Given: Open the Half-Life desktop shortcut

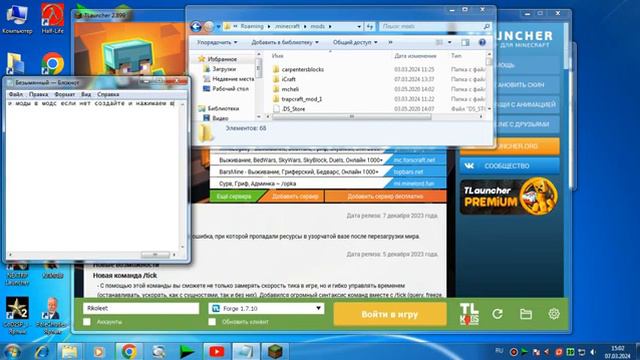Looking at the screenshot, I should [53, 19].
